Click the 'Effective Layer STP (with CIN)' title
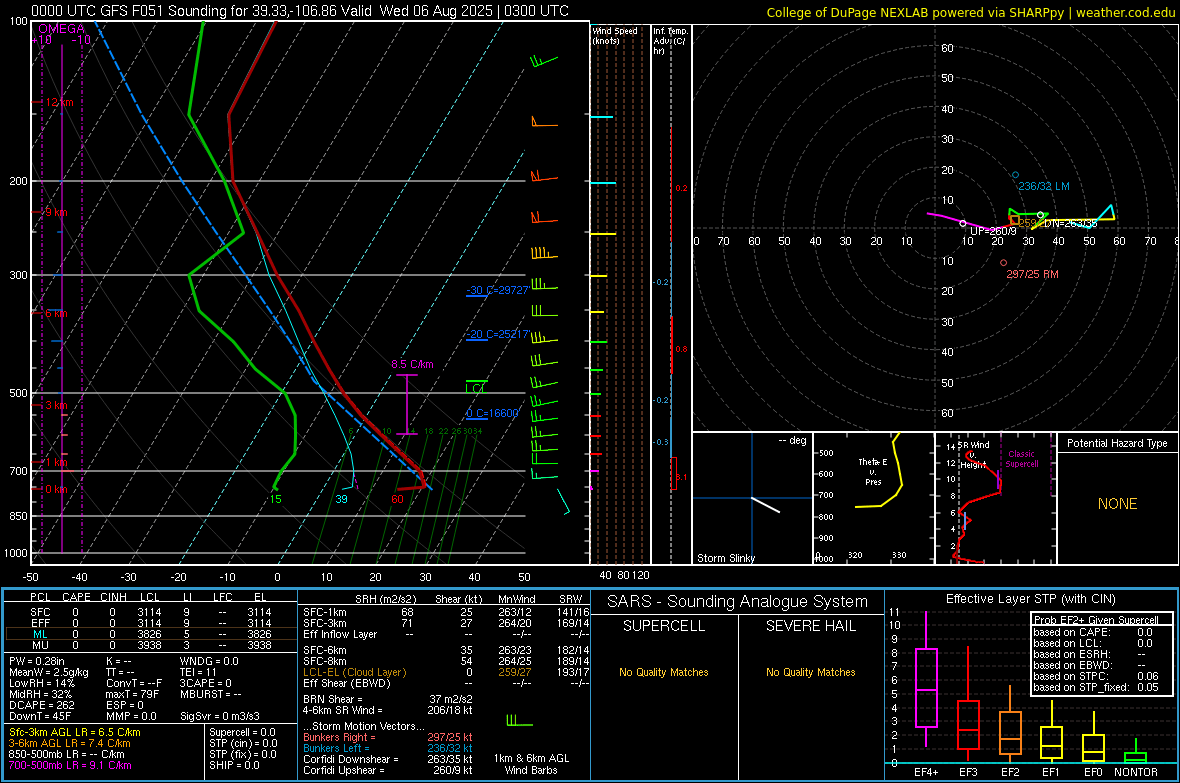This screenshot has height=783, width=1180. click(x=1030, y=599)
